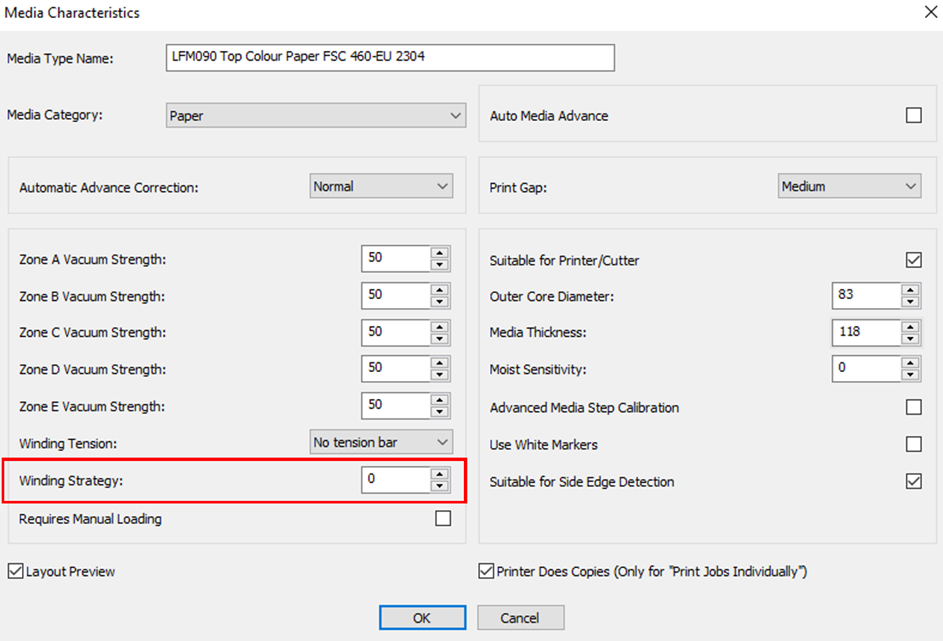Increase Zone C Vacuum Strength value

point(440,326)
